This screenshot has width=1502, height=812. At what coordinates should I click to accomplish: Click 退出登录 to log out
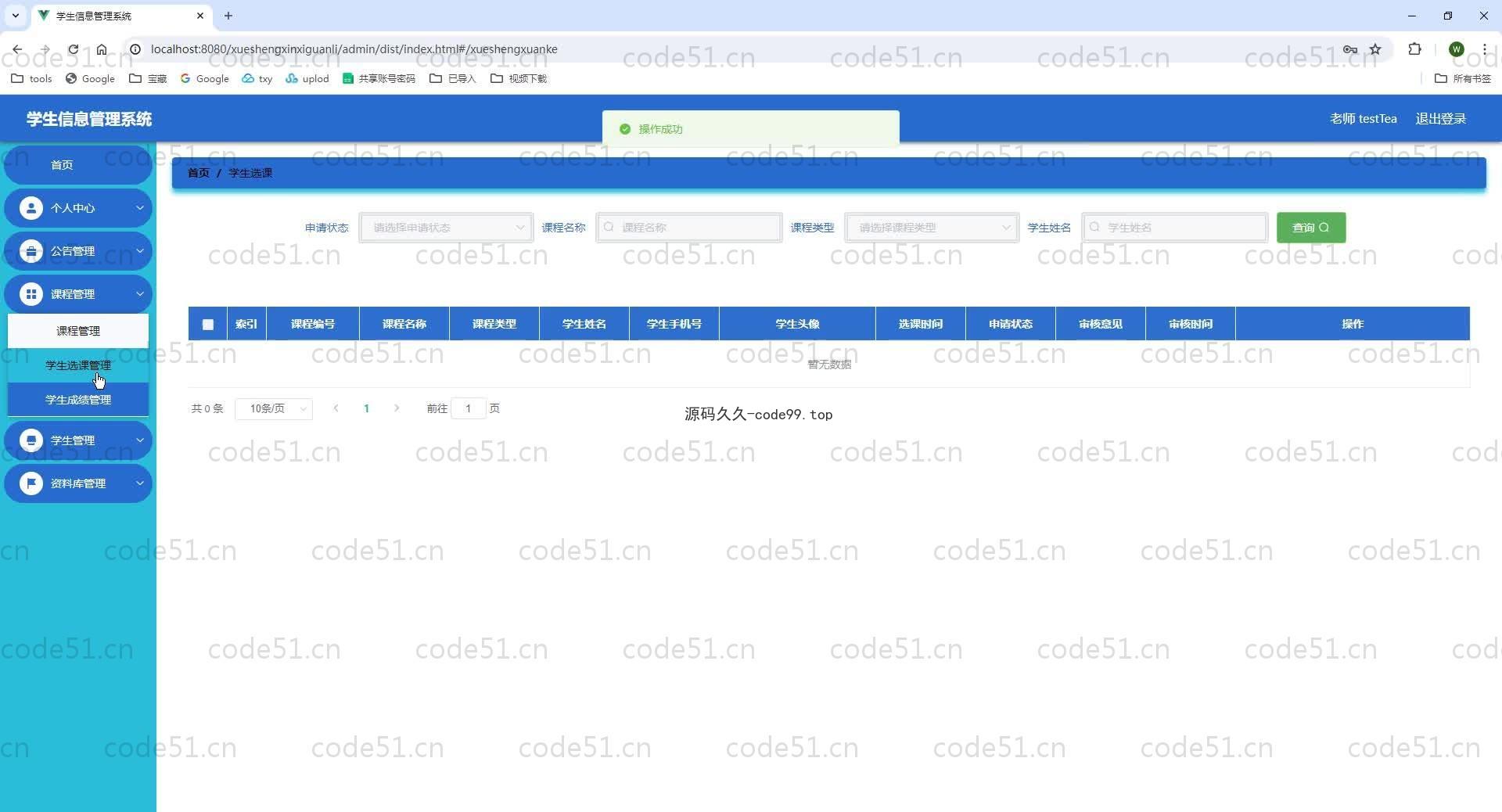click(1441, 119)
